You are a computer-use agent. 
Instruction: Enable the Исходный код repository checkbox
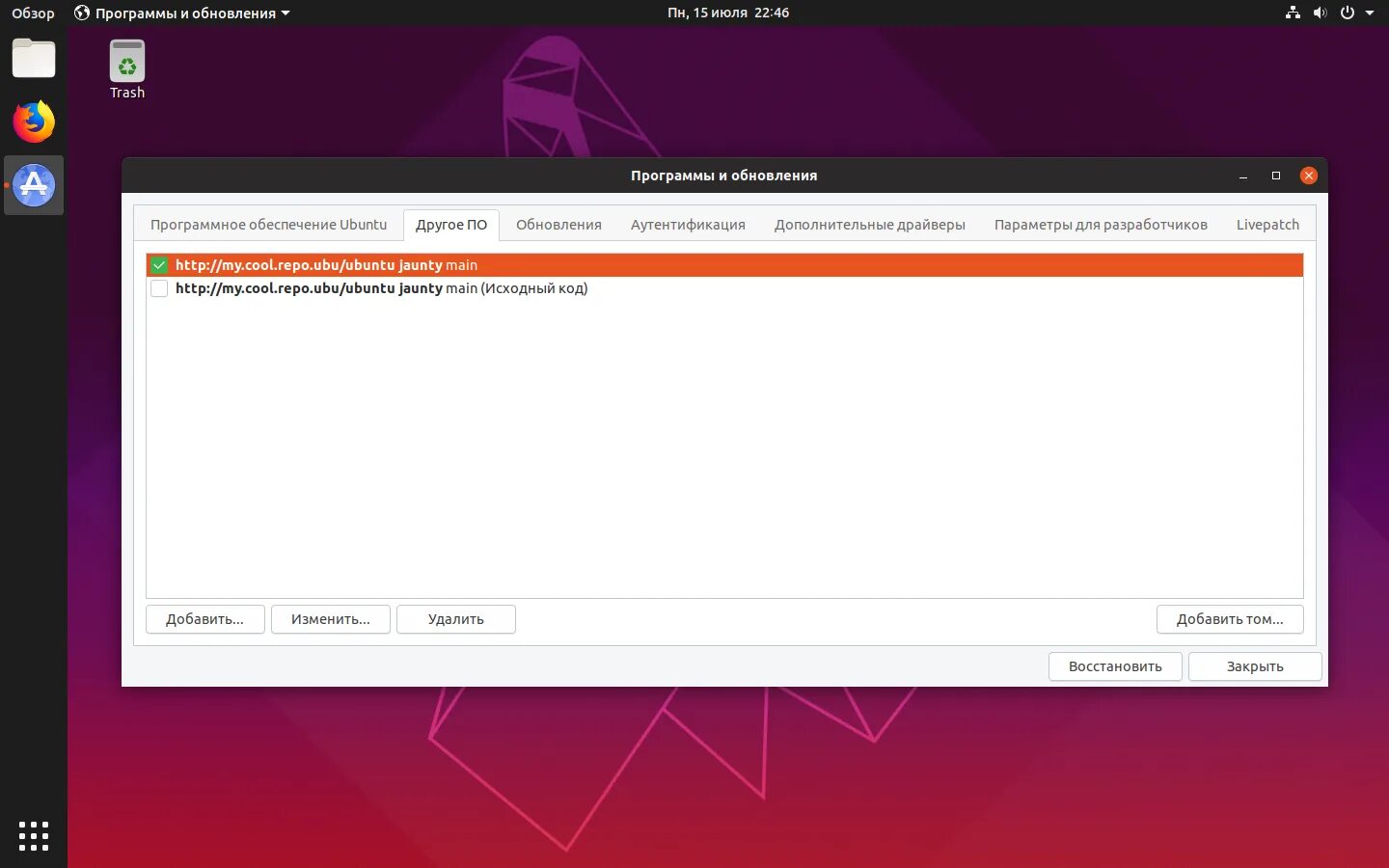click(159, 288)
